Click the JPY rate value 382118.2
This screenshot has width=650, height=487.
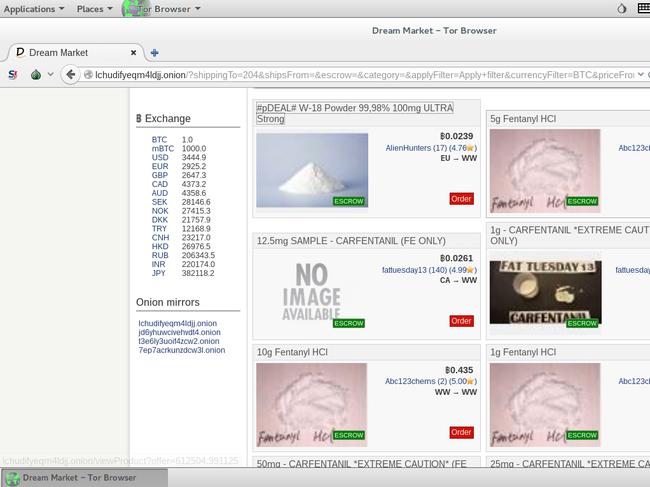click(198, 273)
